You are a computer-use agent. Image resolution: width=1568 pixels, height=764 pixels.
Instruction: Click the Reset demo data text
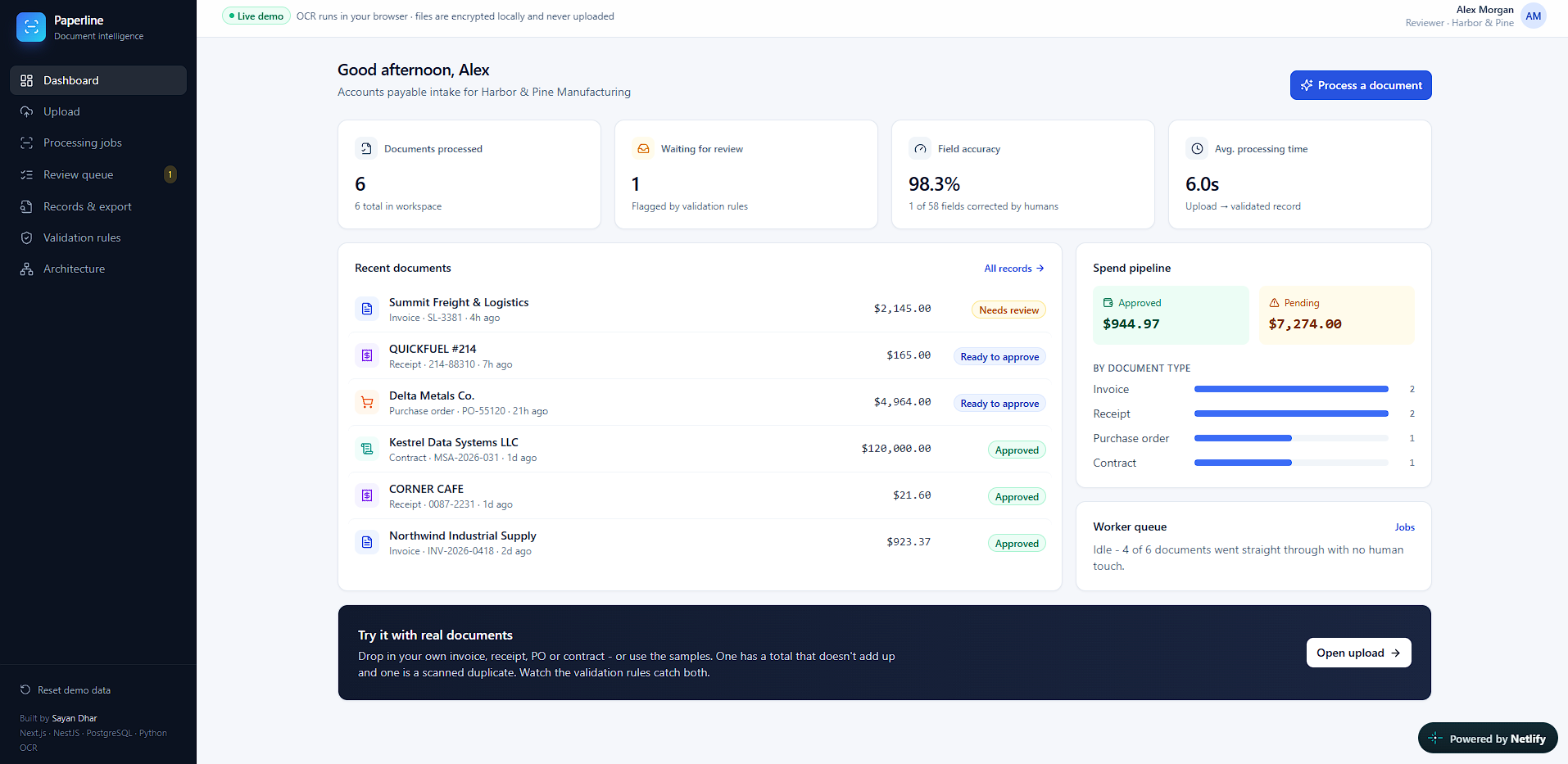click(x=74, y=690)
